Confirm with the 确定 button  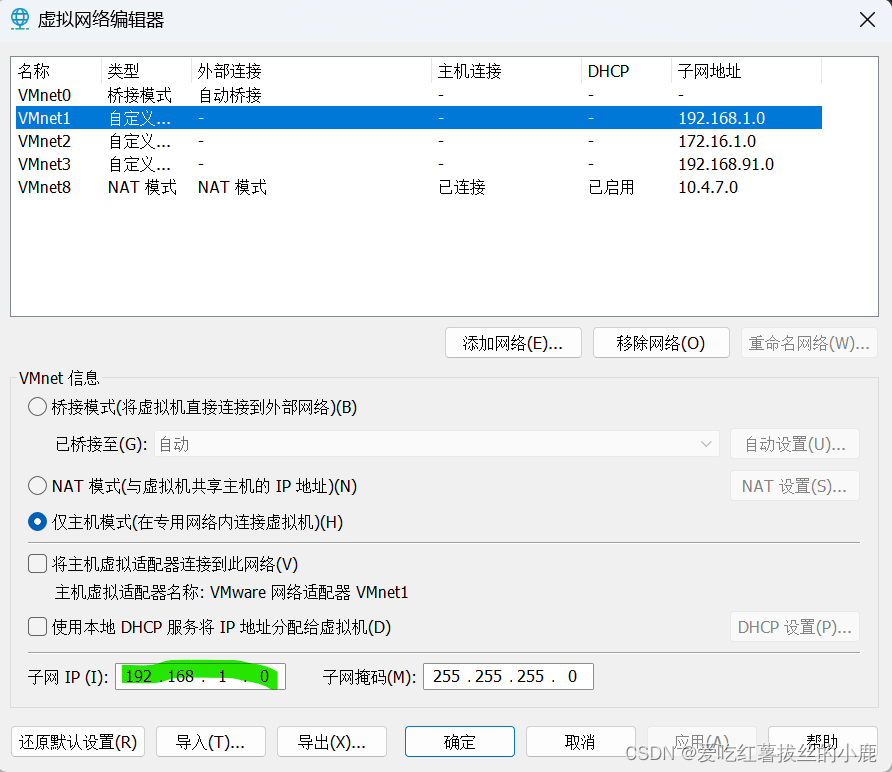pyautogui.click(x=460, y=742)
